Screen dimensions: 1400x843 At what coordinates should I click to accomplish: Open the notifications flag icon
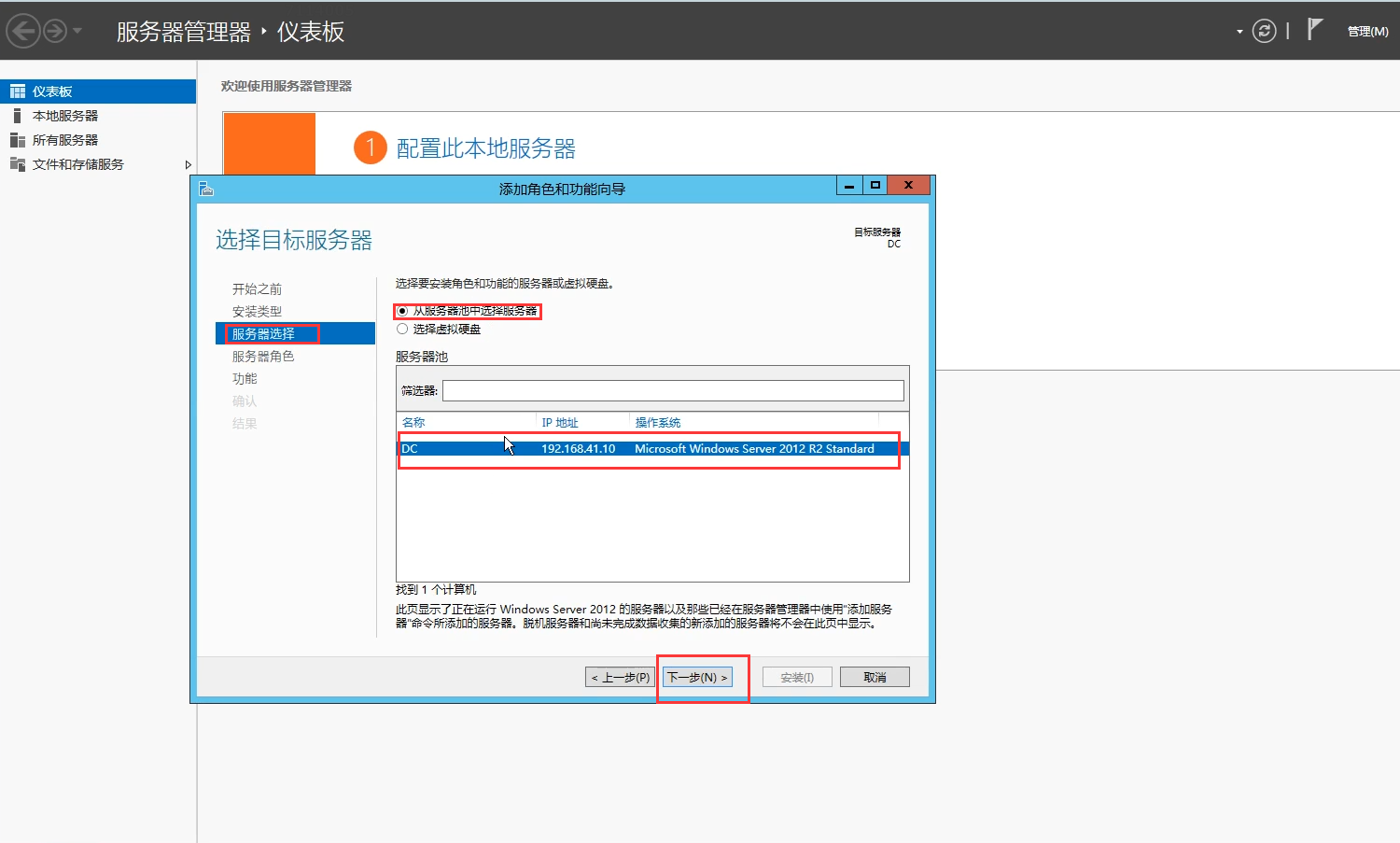[1314, 30]
